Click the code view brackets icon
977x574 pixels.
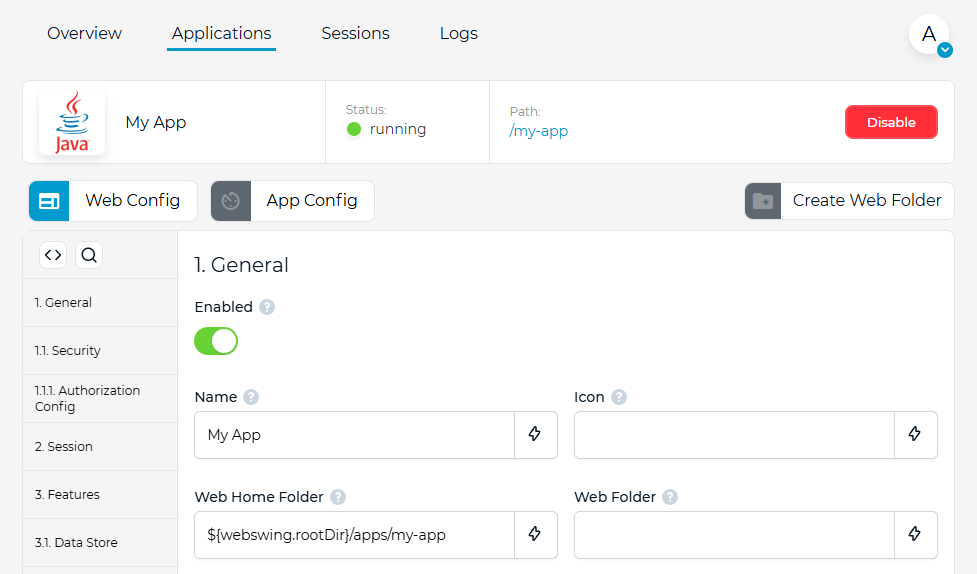pos(53,255)
